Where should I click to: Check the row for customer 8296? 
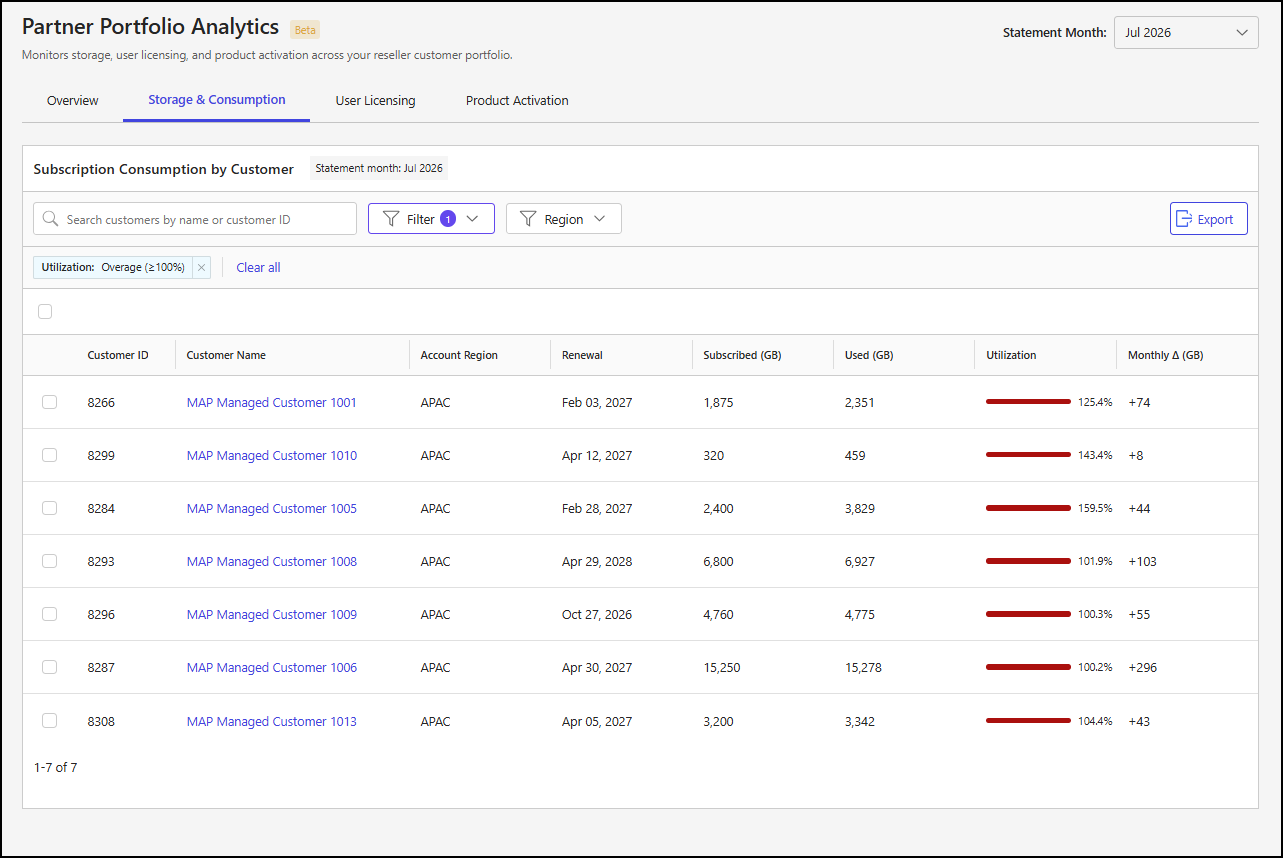click(x=49, y=614)
